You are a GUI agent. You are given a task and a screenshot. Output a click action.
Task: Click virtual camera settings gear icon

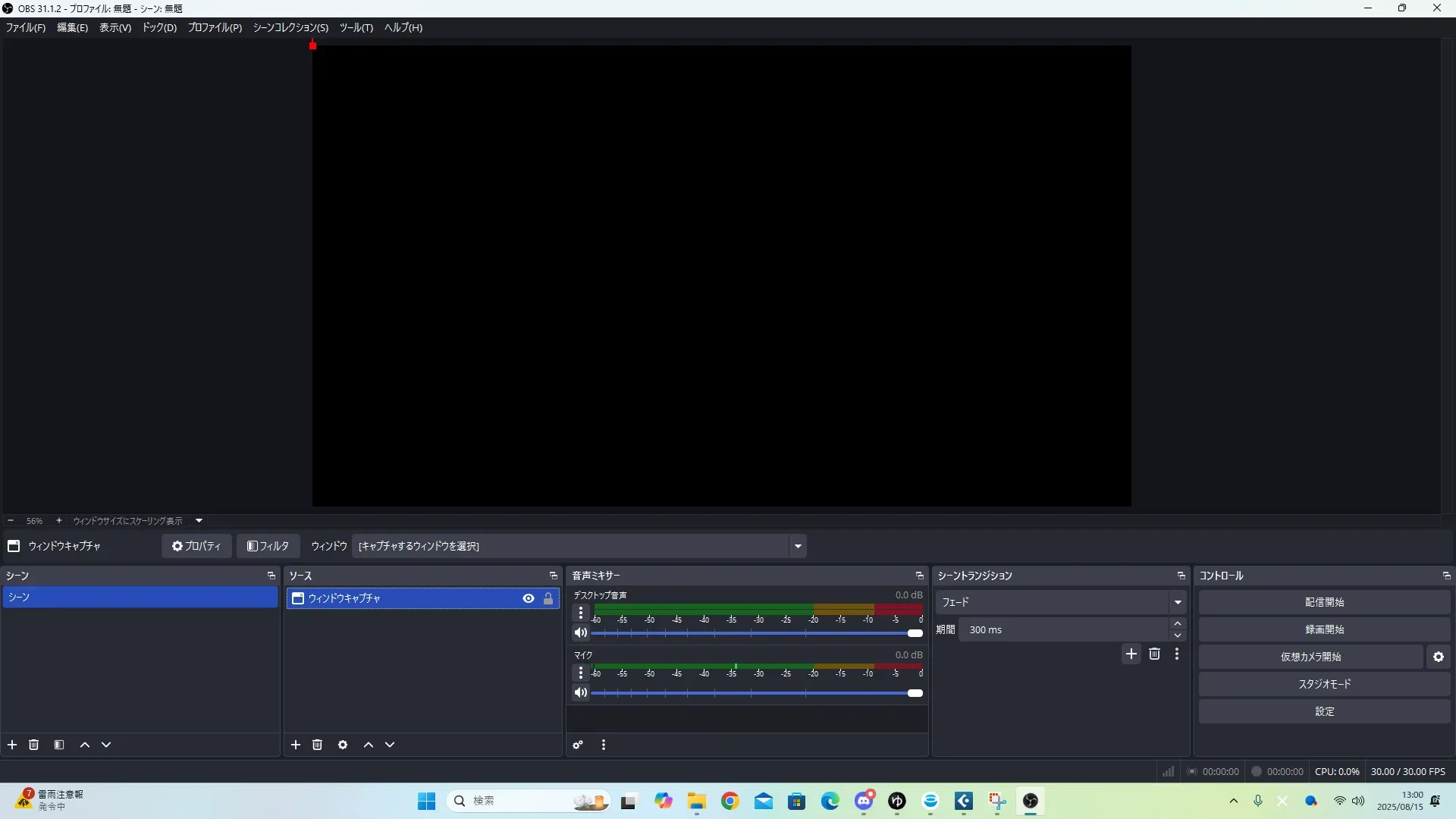point(1439,657)
